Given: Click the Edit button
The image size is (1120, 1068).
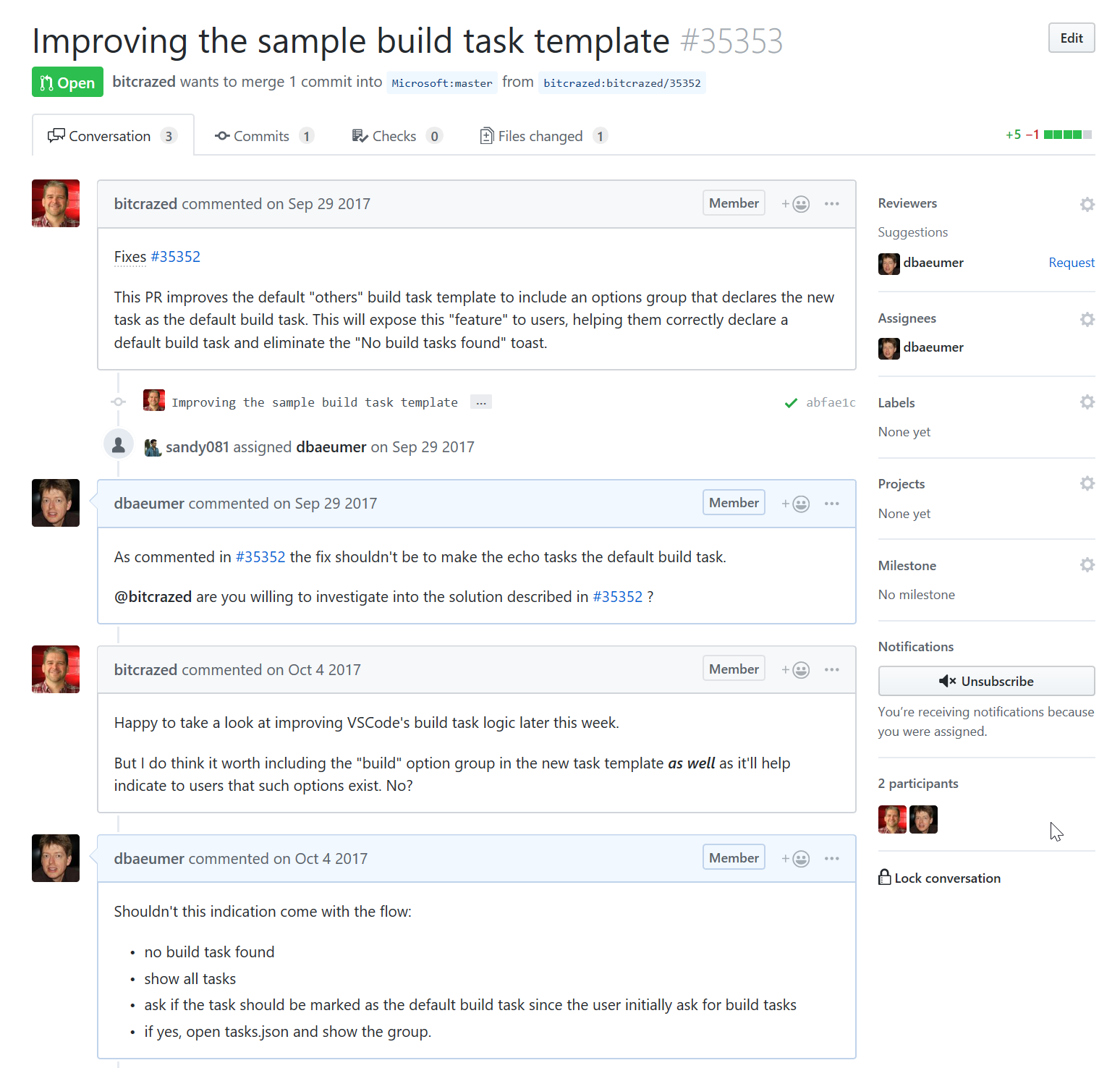Looking at the screenshot, I should [1071, 38].
